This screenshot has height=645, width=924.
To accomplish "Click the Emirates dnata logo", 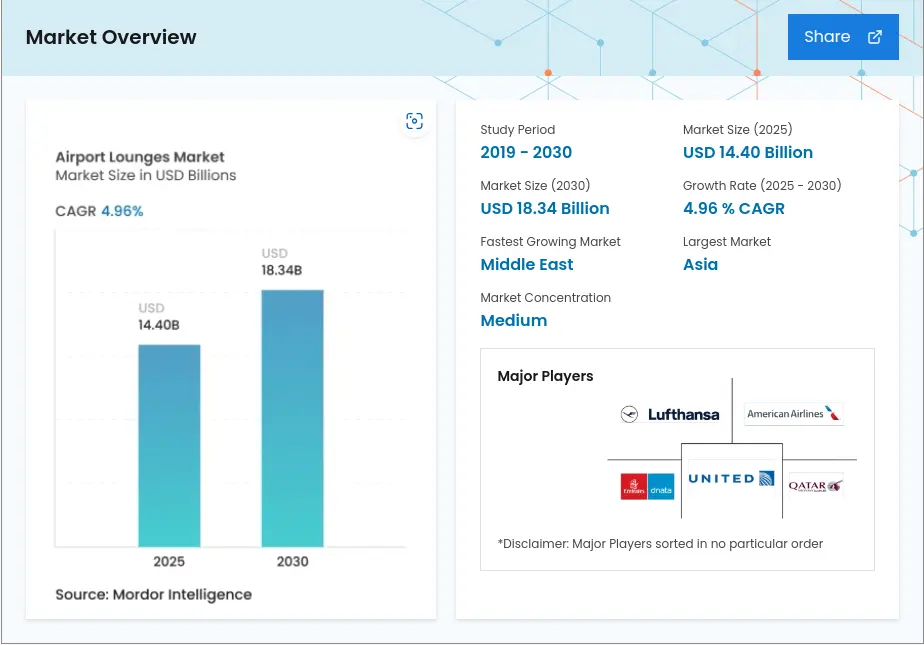I will (647, 486).
